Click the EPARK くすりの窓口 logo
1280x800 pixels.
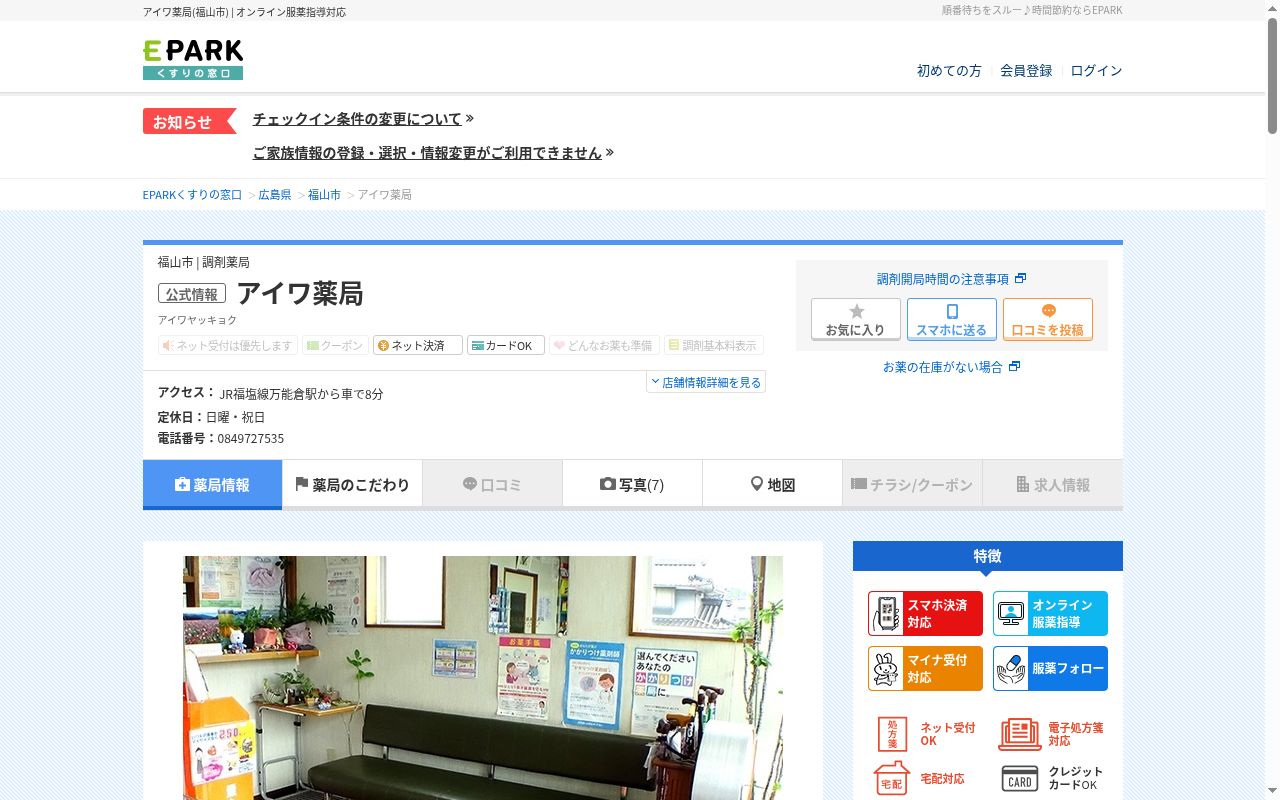[193, 60]
